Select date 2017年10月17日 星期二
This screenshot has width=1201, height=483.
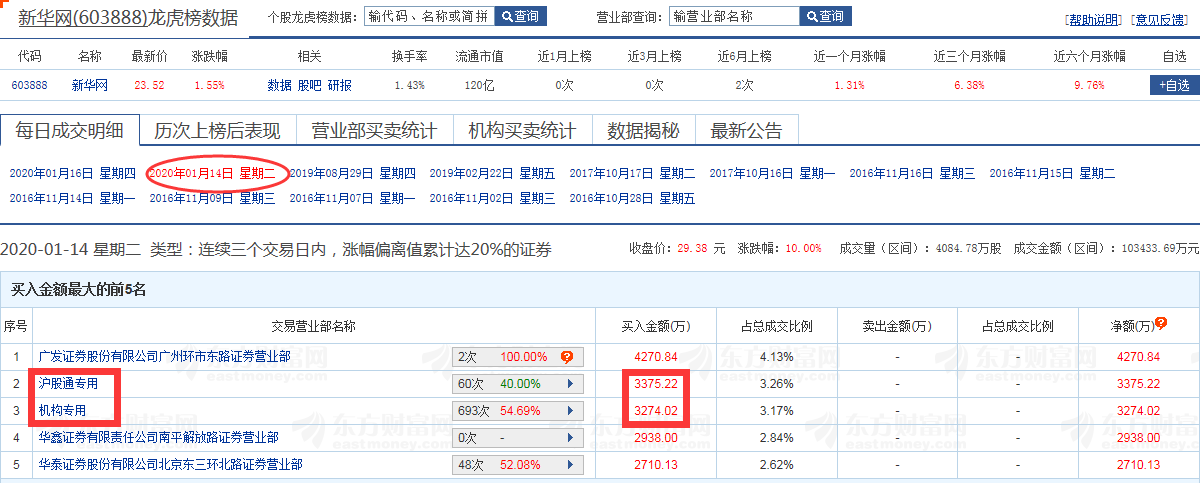[x=632, y=173]
